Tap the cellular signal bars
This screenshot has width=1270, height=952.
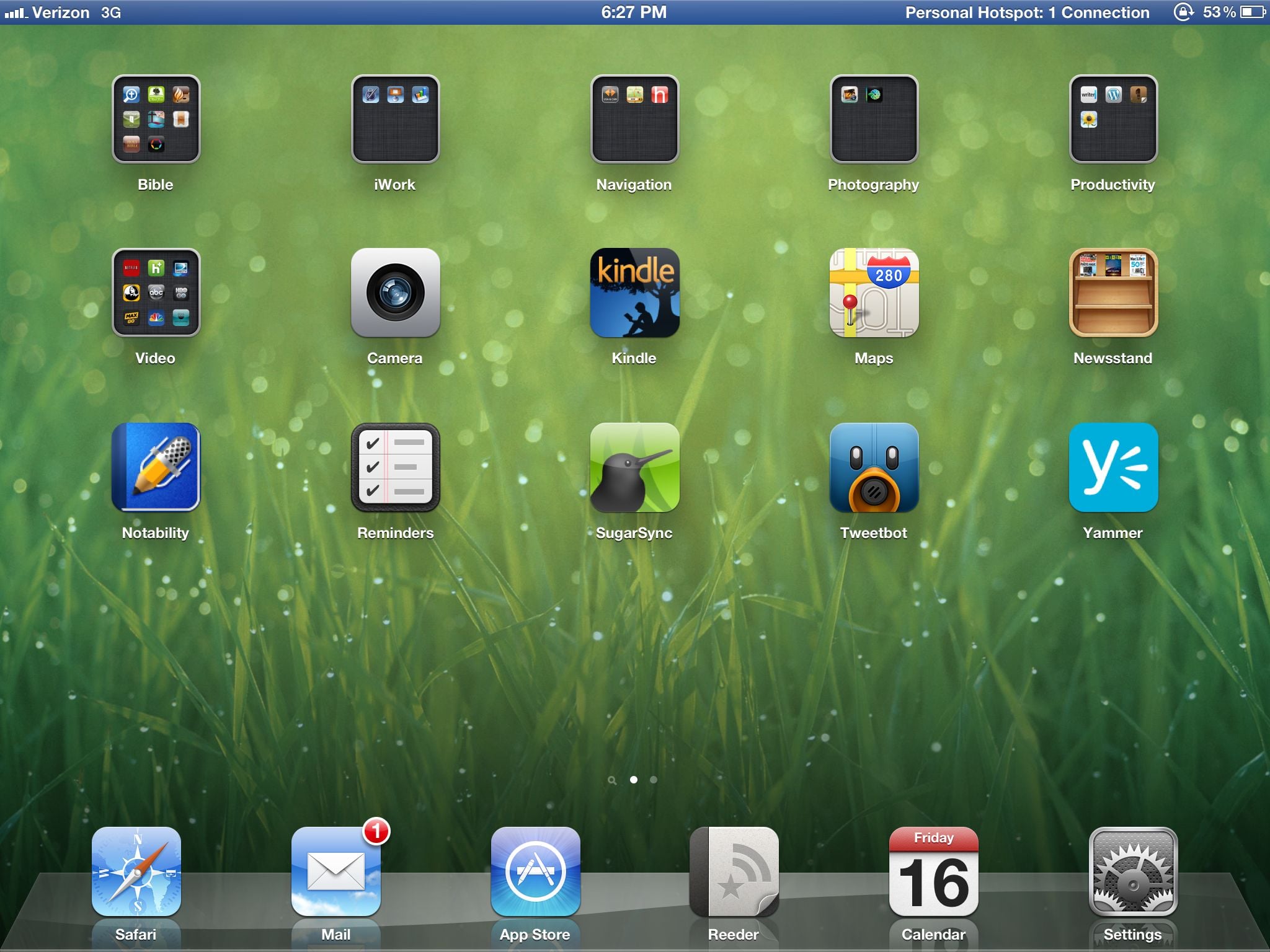pos(16,13)
